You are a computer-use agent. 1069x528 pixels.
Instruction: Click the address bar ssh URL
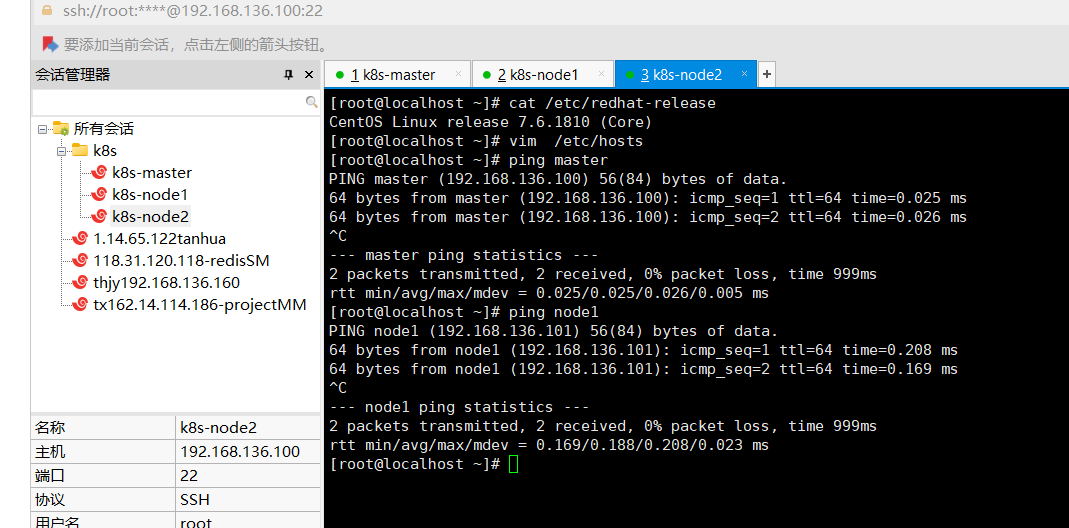point(192,11)
